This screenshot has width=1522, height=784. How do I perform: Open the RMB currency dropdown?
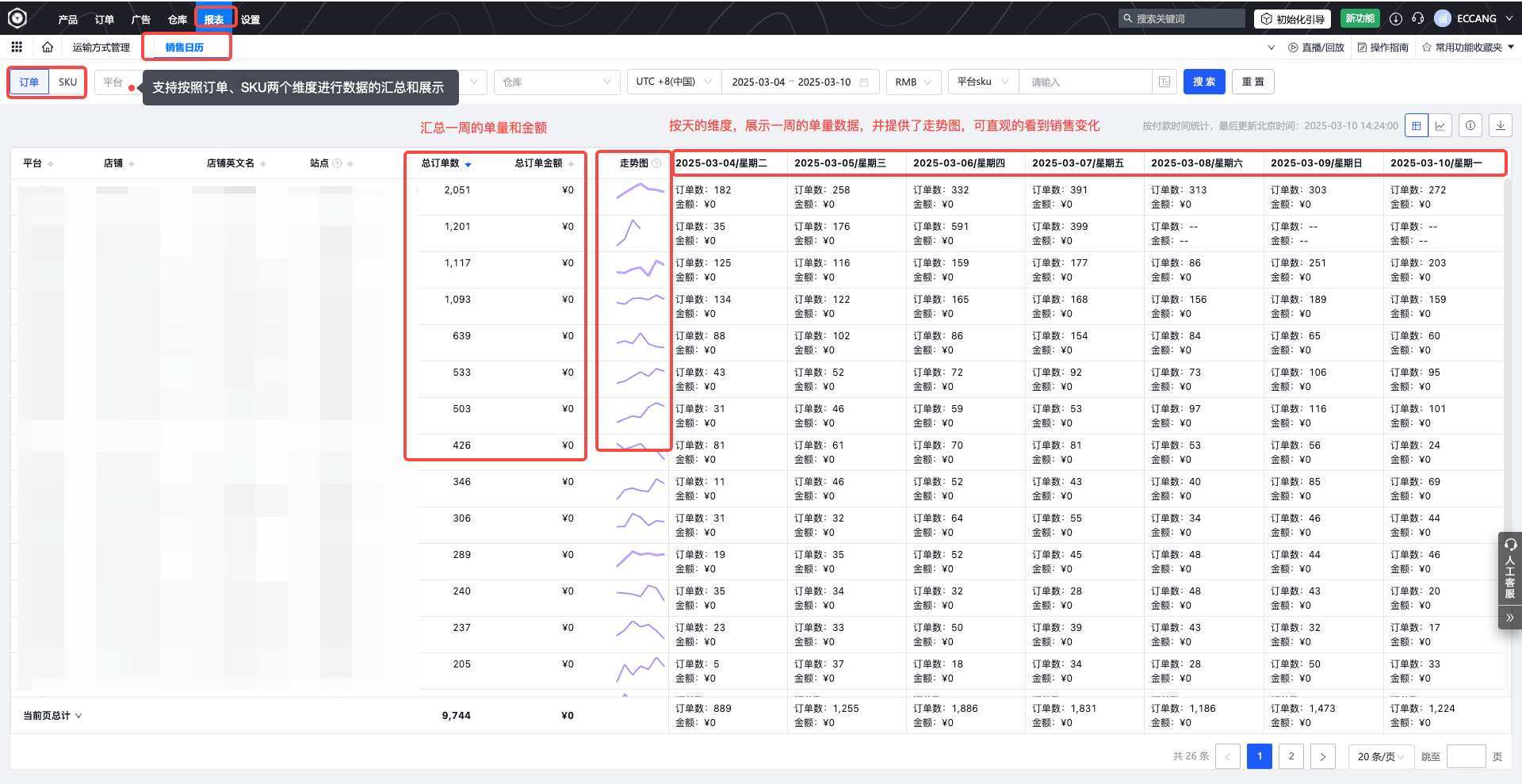pyautogui.click(x=913, y=82)
